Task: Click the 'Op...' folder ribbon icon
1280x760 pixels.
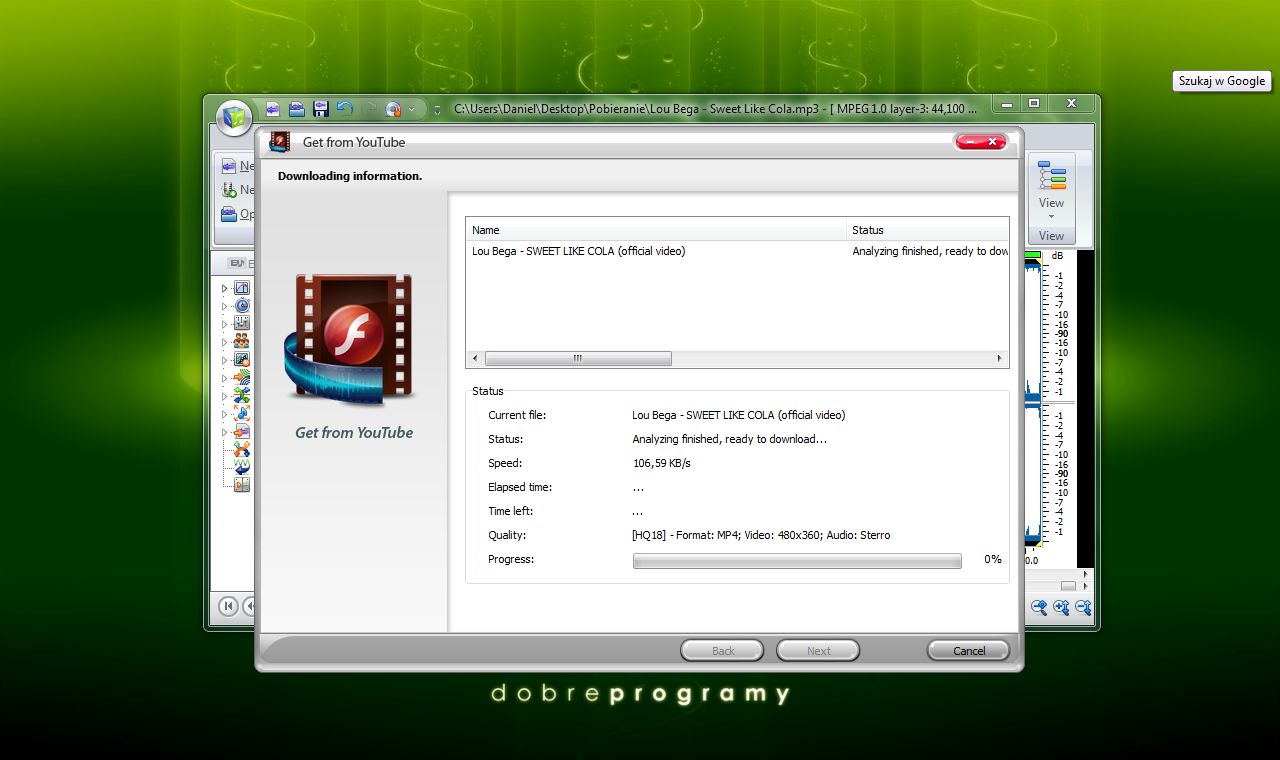Action: click(x=230, y=214)
